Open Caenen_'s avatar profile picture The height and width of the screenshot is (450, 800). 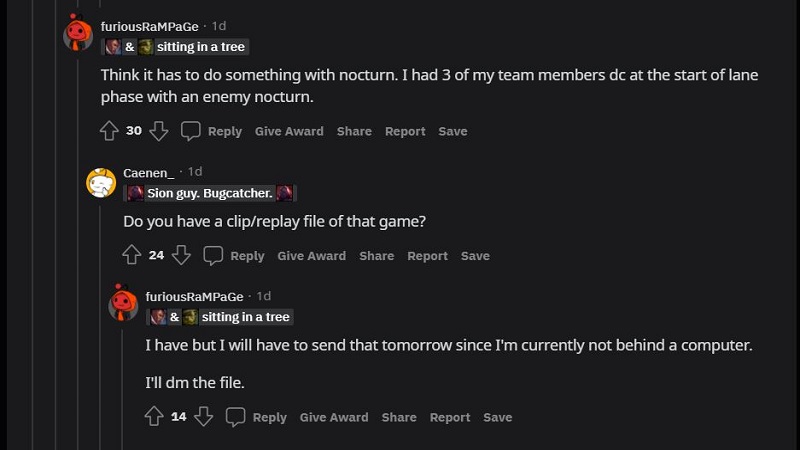(x=101, y=183)
